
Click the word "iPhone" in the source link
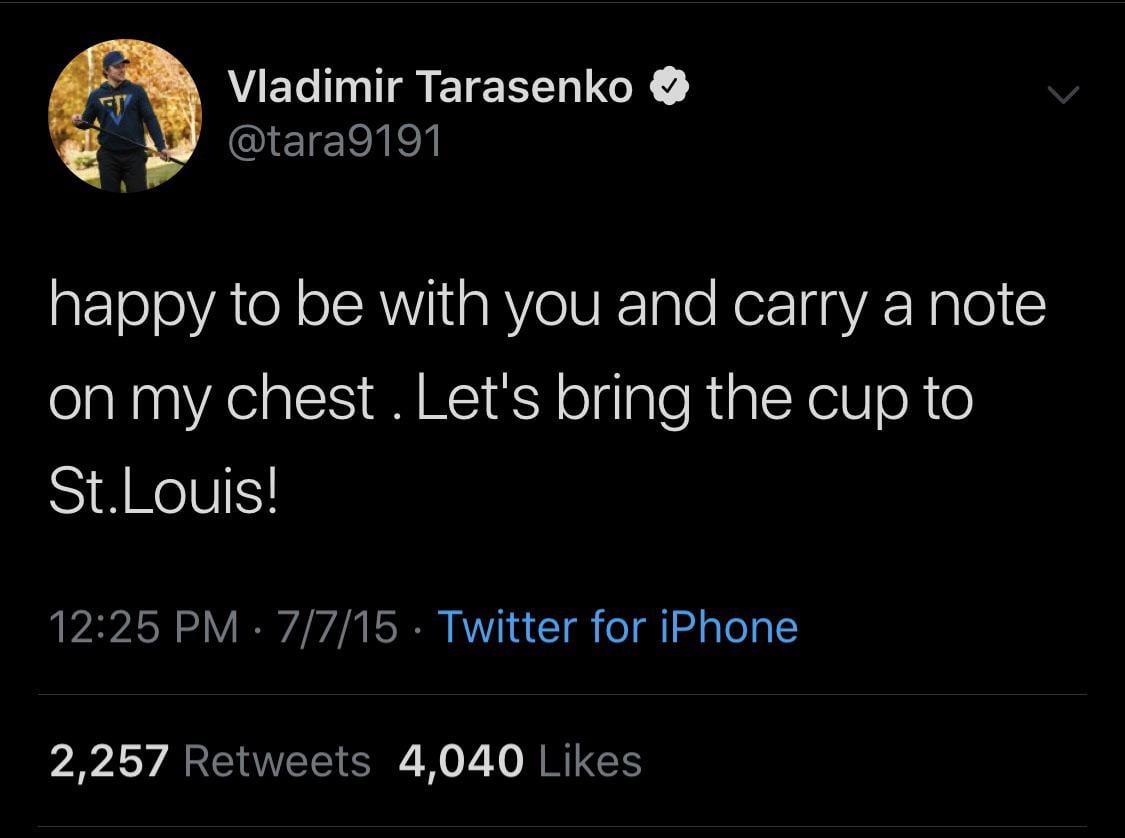tap(729, 628)
